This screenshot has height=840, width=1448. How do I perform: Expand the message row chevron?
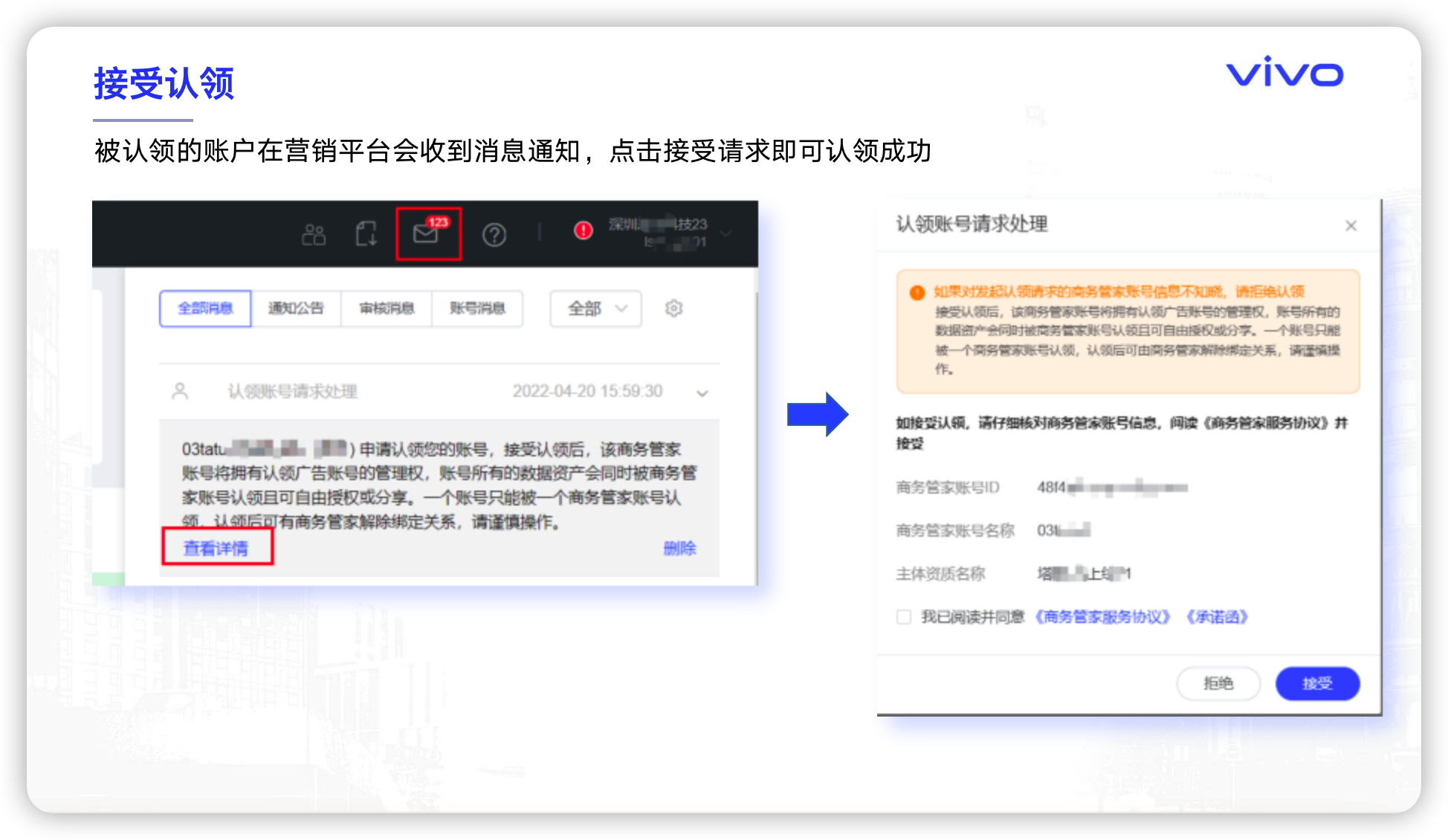click(x=702, y=392)
